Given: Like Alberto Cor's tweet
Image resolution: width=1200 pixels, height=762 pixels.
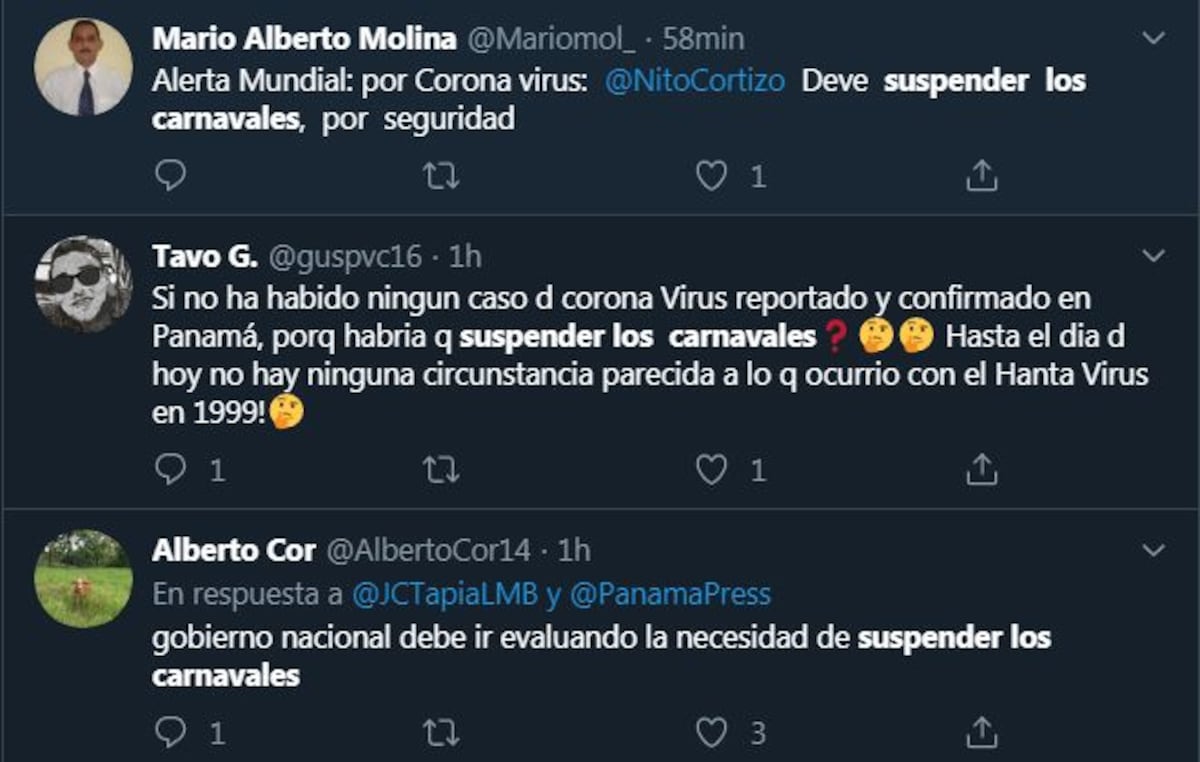Looking at the screenshot, I should pyautogui.click(x=712, y=733).
